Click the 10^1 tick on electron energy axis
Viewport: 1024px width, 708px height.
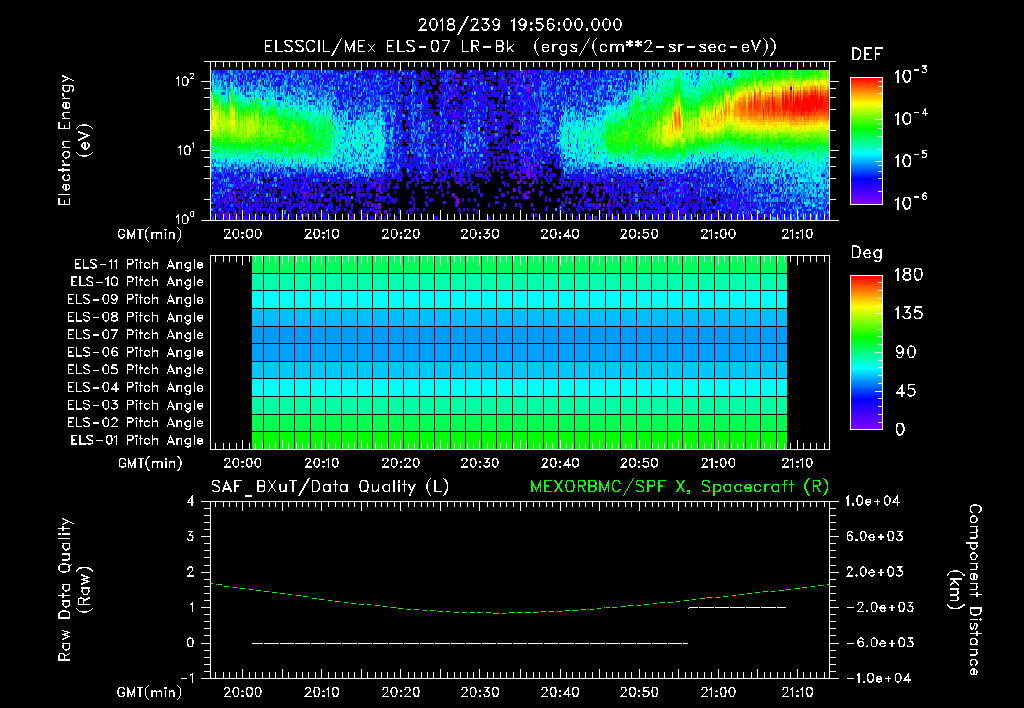pos(185,150)
